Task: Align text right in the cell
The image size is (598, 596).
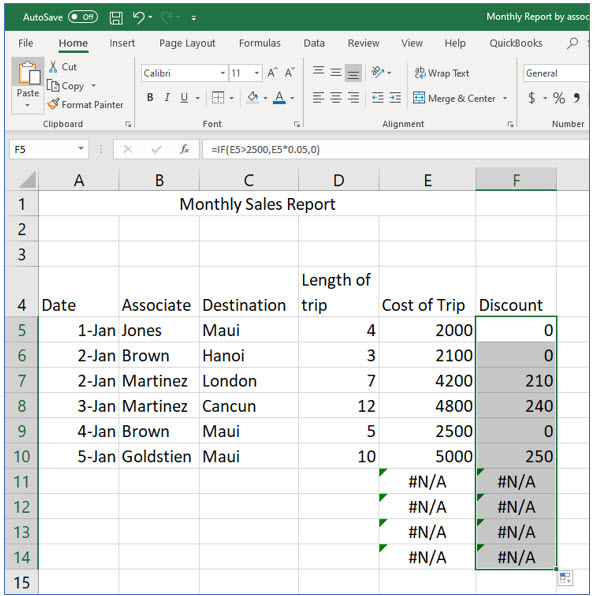Action: tap(353, 98)
